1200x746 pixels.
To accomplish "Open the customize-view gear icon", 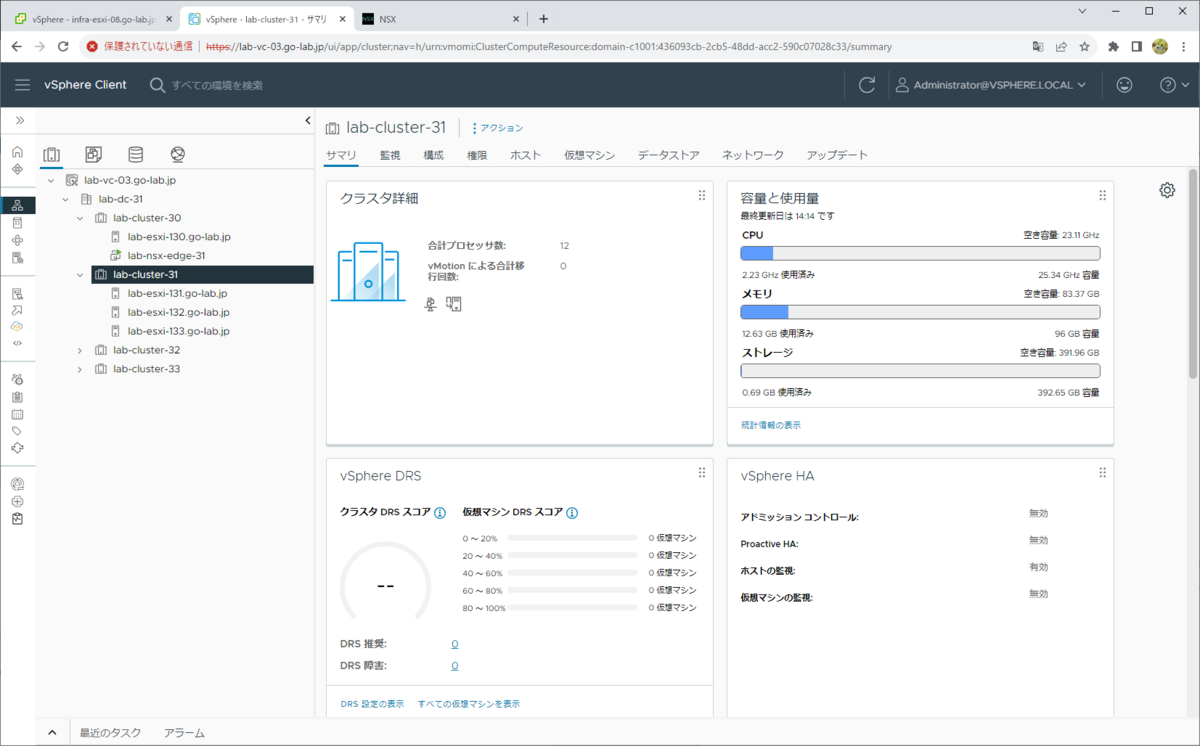I will point(1167,190).
